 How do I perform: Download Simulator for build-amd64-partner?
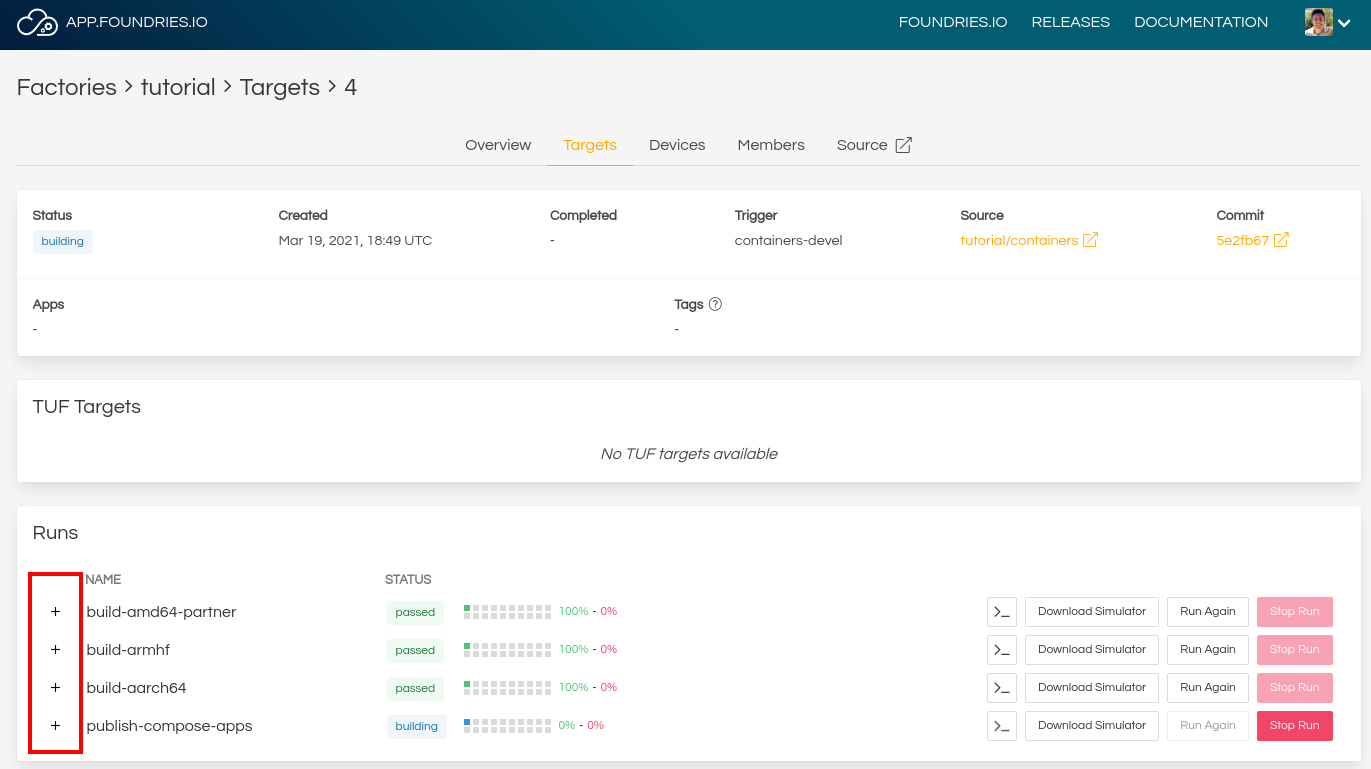[x=1092, y=612]
